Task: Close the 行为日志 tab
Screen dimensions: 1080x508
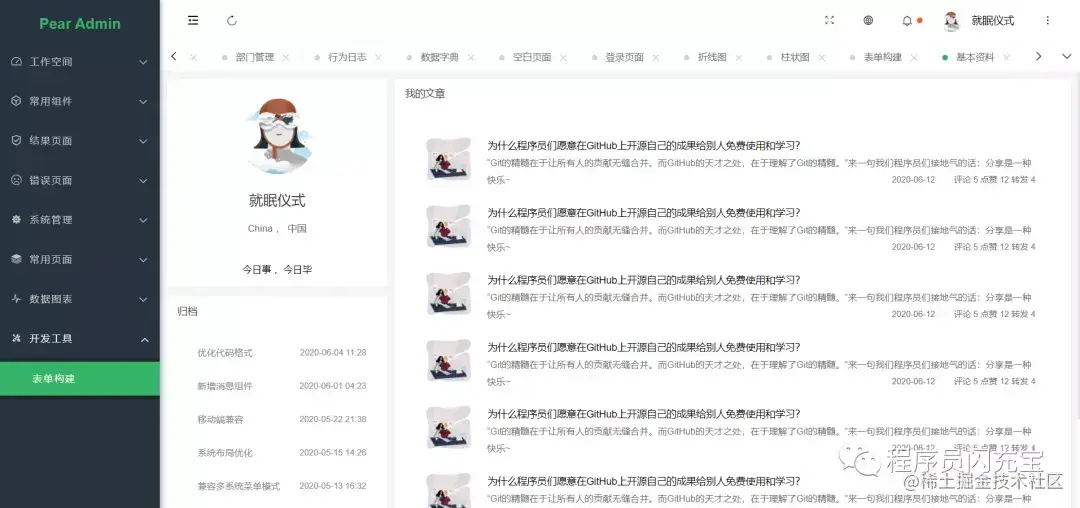Action: (379, 58)
